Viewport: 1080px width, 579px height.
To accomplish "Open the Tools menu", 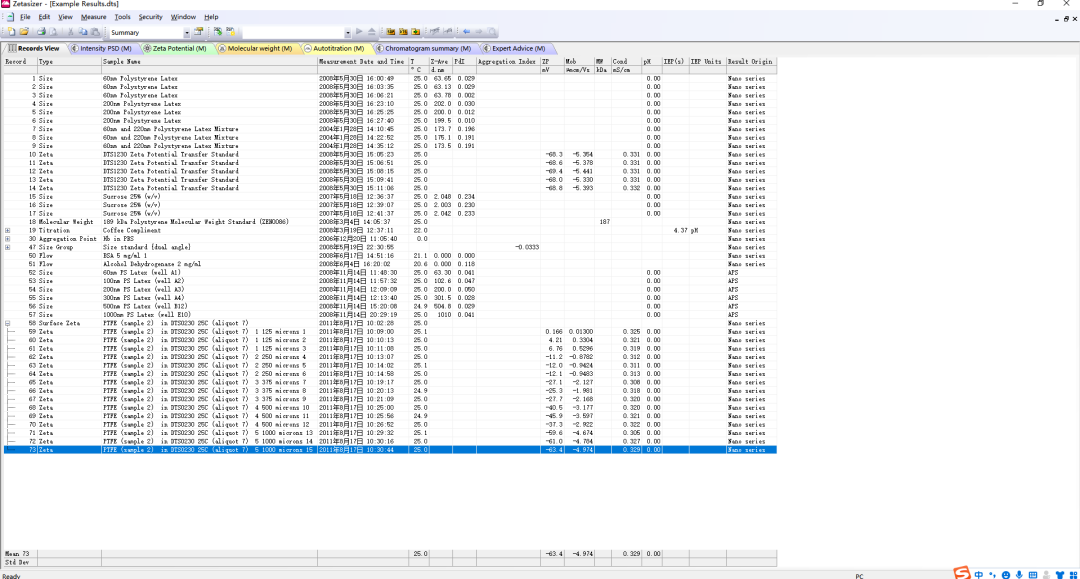I will 122,17.
